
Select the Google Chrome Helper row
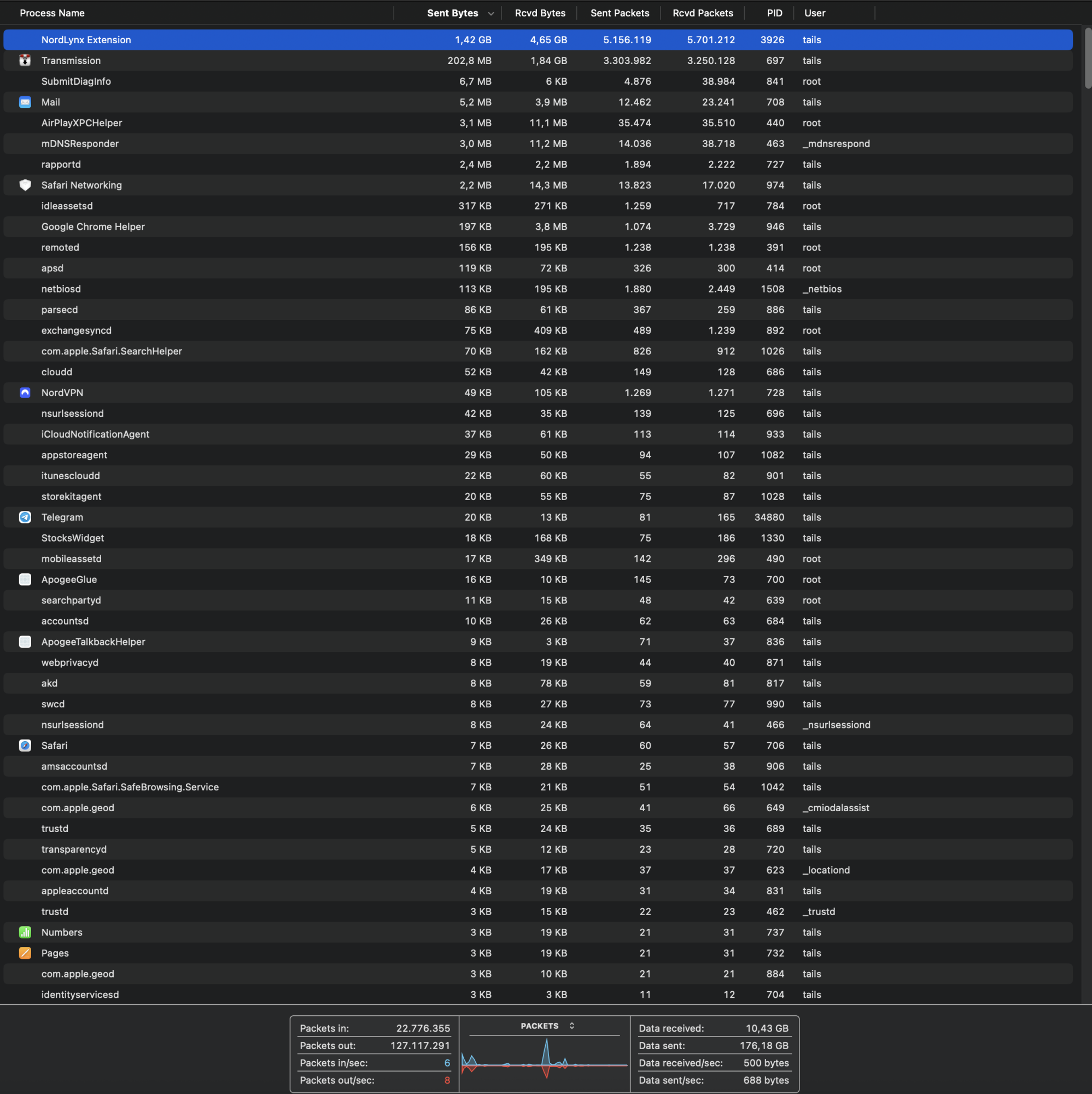226,226
